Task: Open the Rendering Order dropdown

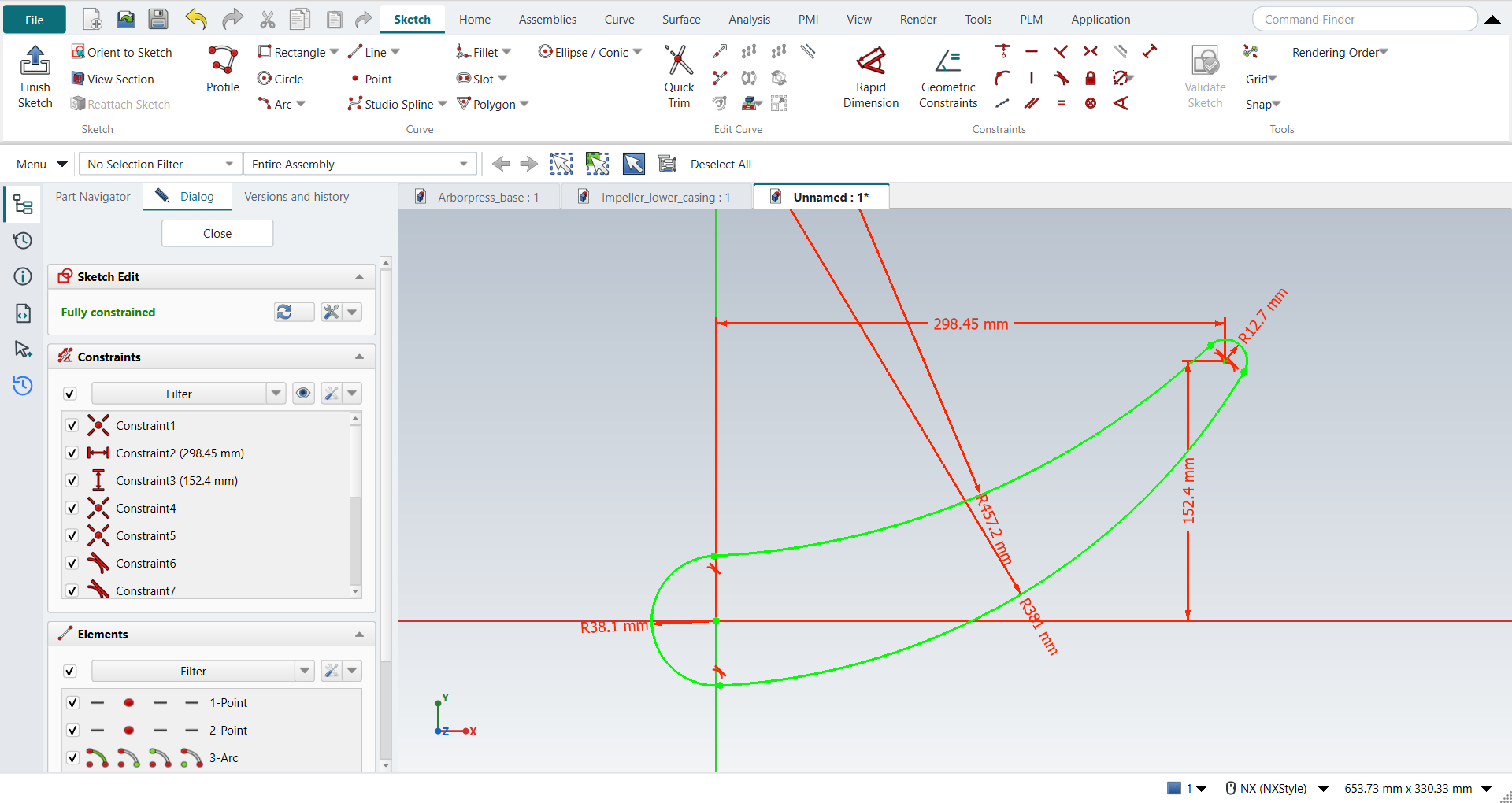Action: [1339, 52]
